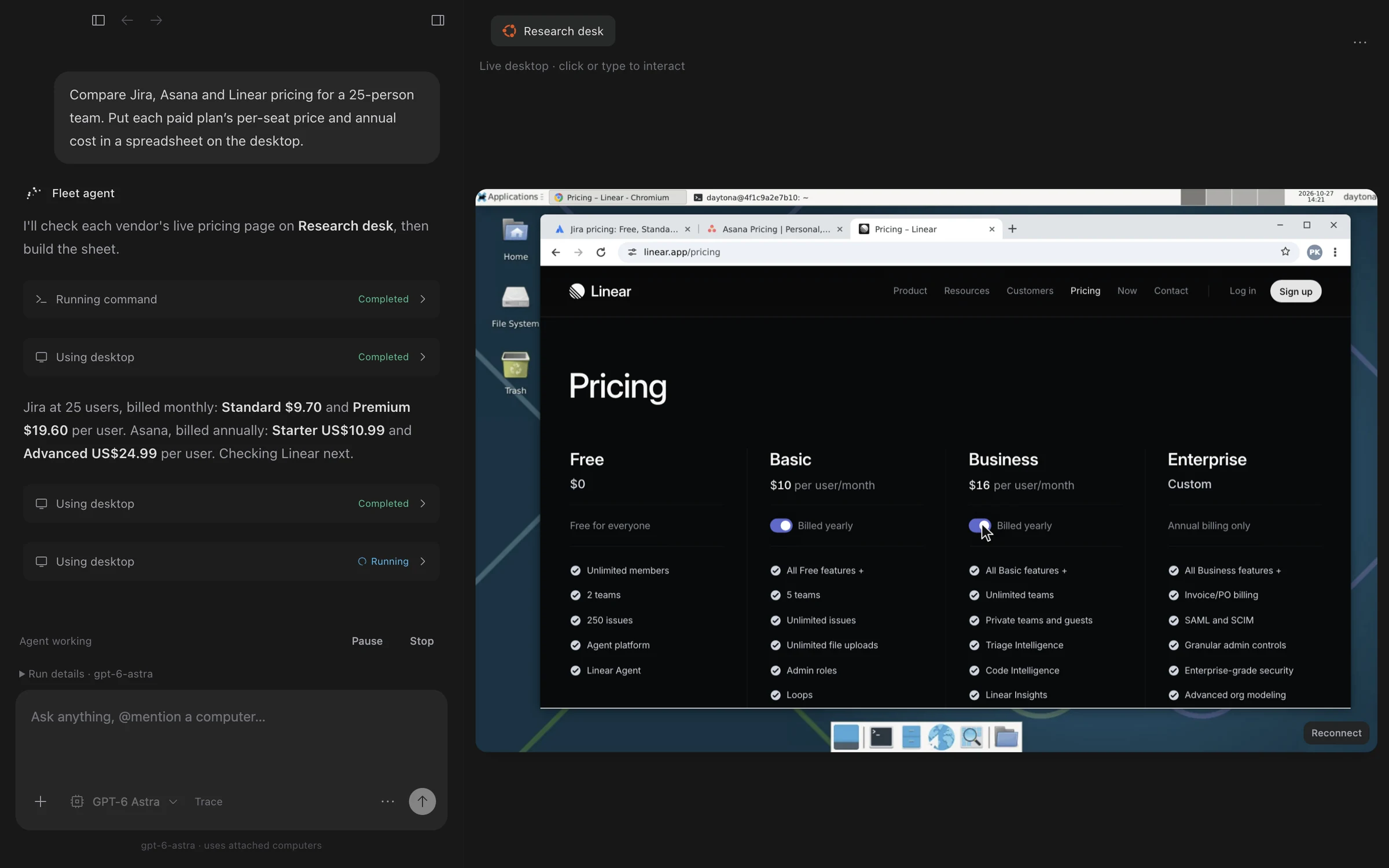Select Pricing in Linear's nav bar
Viewport: 1389px width, 868px height.
[1085, 291]
